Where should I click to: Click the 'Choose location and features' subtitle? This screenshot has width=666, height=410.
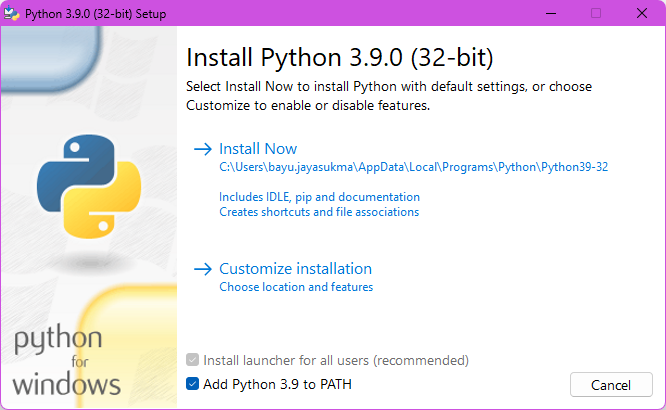tap(296, 287)
